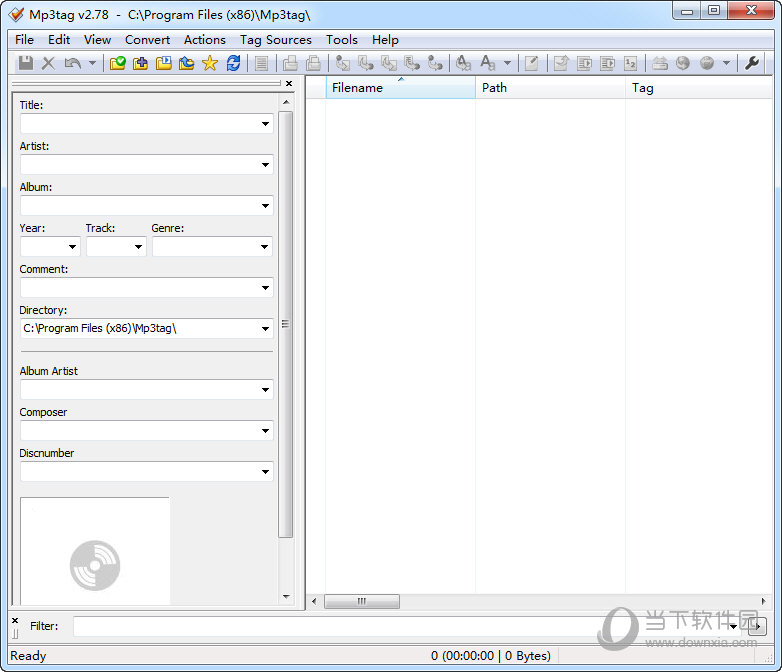The width and height of the screenshot is (782, 672).
Task: Open the tag sources dropdown arrow in toolbar
Action: click(726, 63)
